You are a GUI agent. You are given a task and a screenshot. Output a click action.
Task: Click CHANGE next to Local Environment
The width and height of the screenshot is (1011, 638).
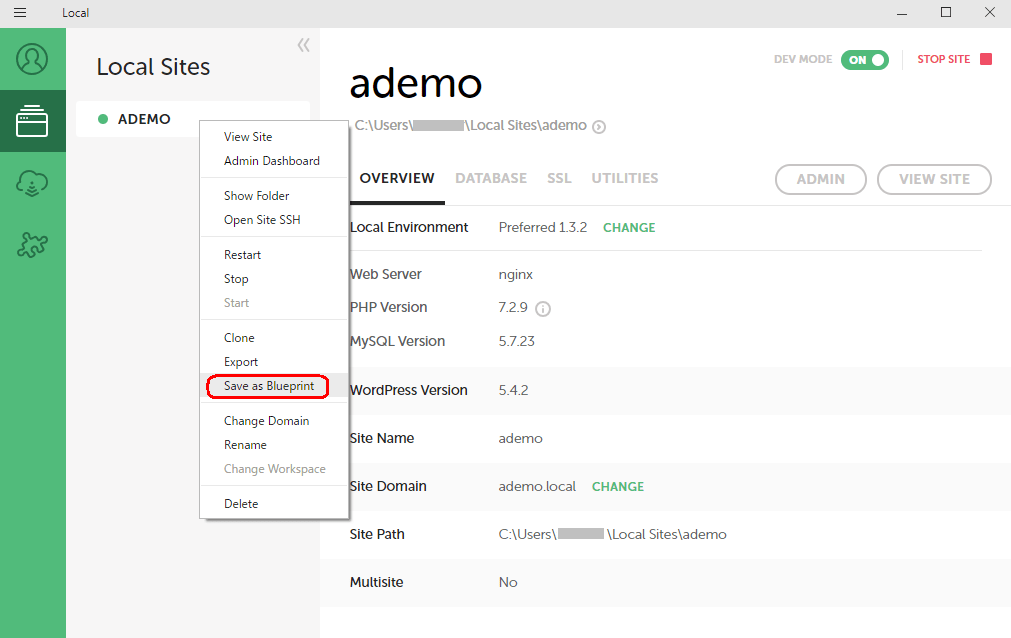(x=629, y=228)
